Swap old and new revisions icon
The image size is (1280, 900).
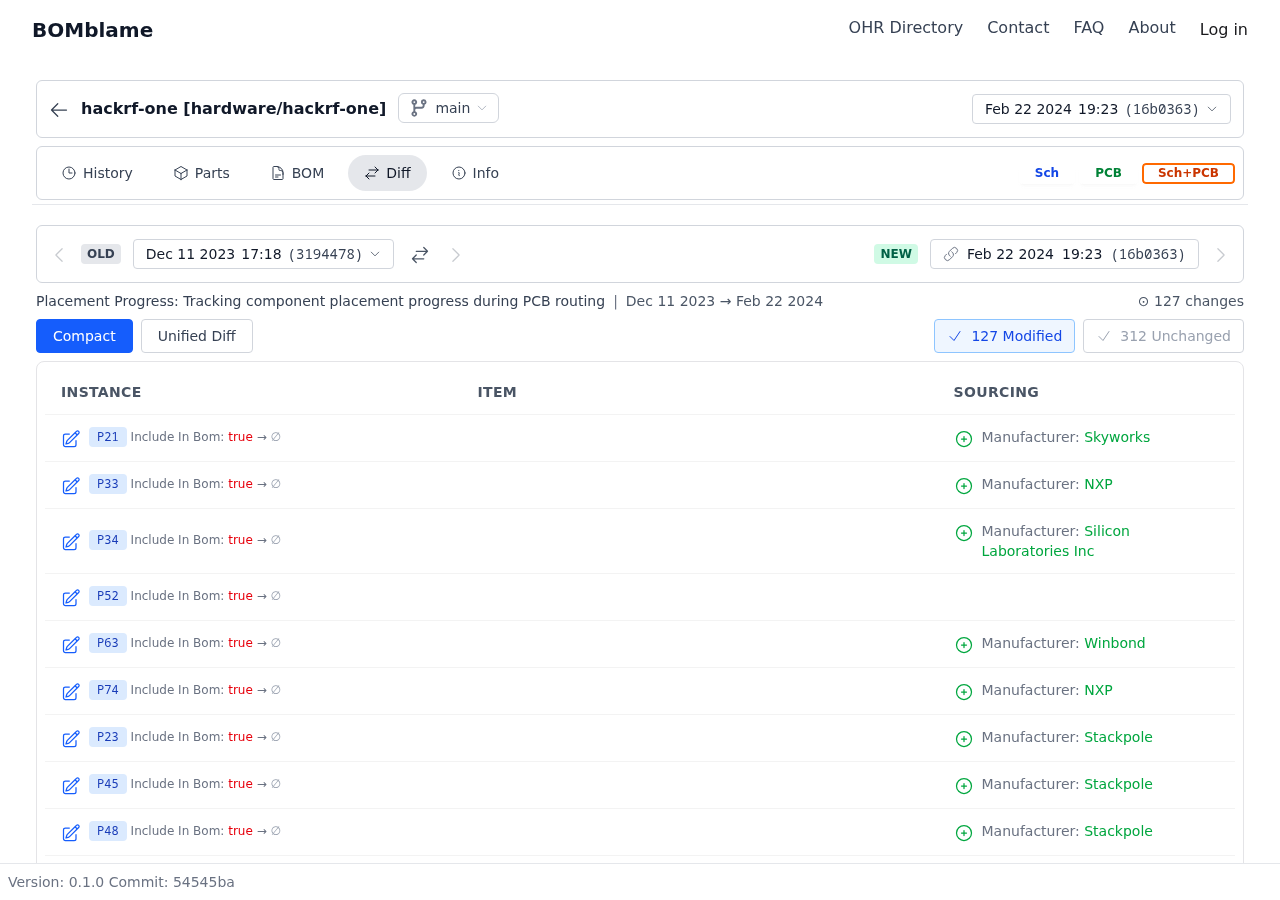[x=420, y=255]
